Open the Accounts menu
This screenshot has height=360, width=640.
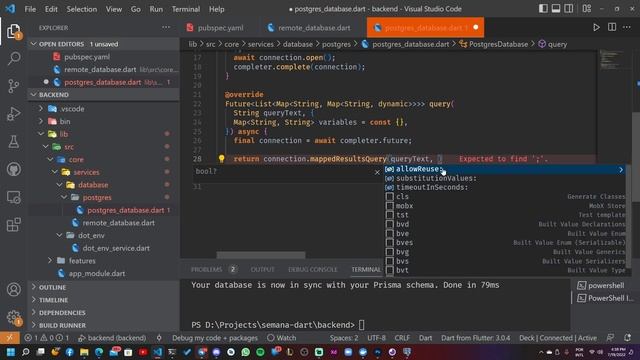pyautogui.click(x=13, y=289)
